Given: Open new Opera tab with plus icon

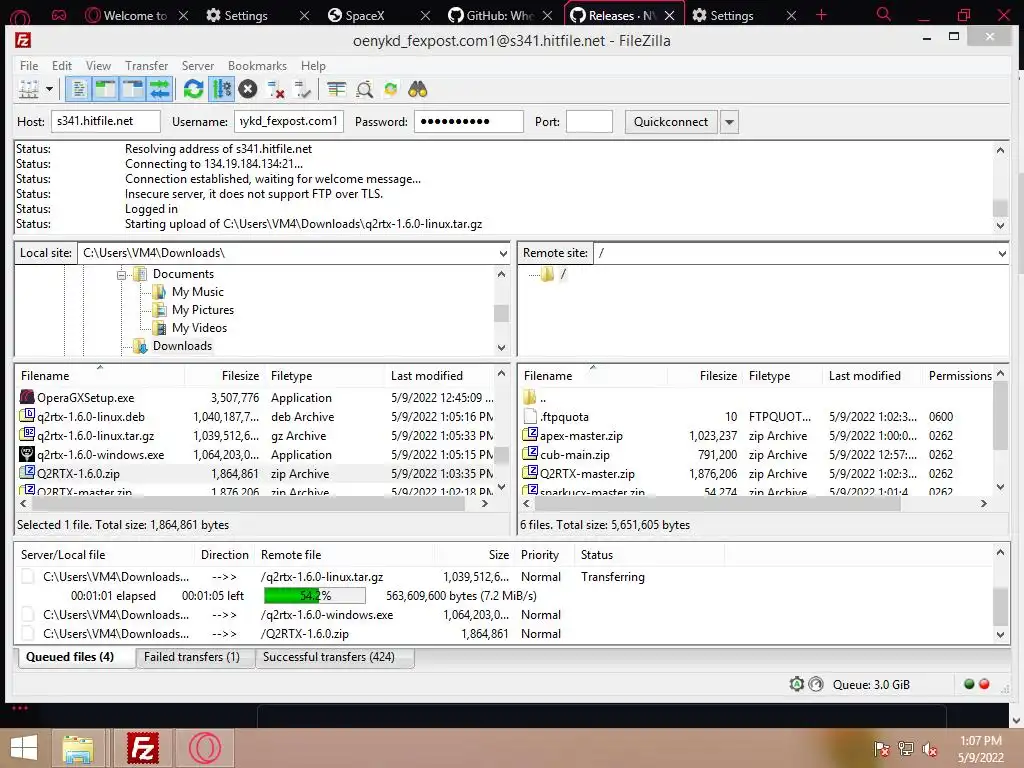Looking at the screenshot, I should 821,14.
